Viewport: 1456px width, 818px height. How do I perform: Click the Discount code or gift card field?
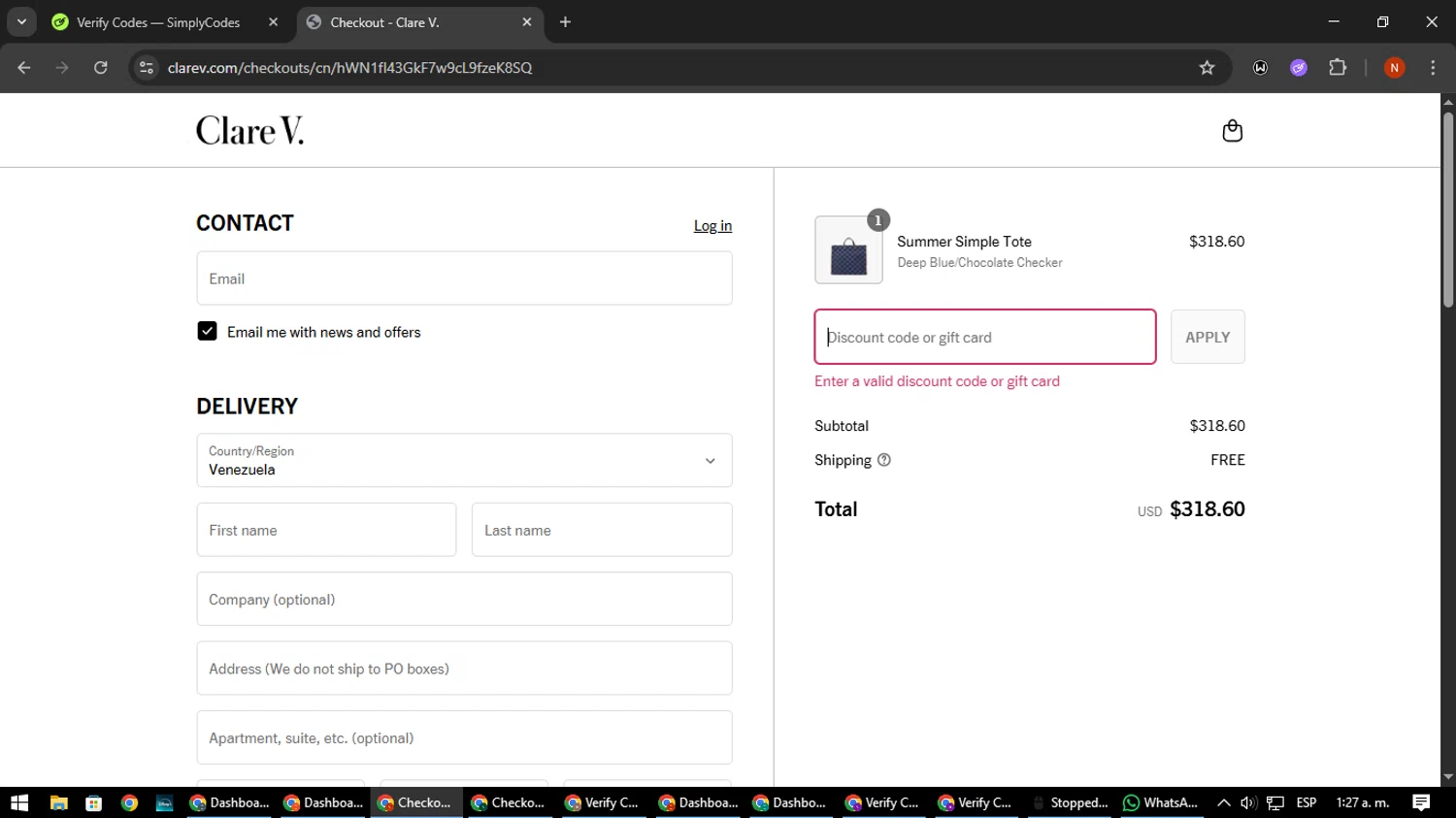[984, 337]
